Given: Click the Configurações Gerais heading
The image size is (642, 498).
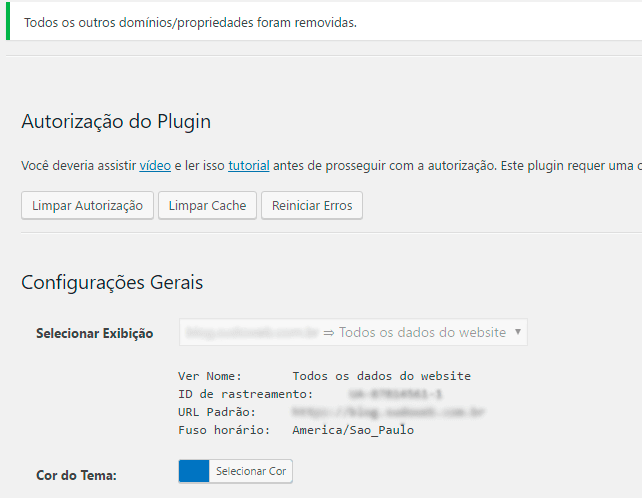Looking at the screenshot, I should click(112, 282).
